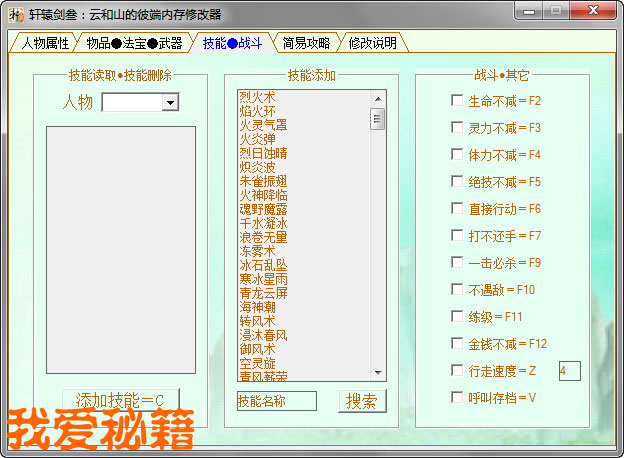Screen dimensions: 624x458
Task: Toggle the 灵力不减=F3 option
Action: 456,128
